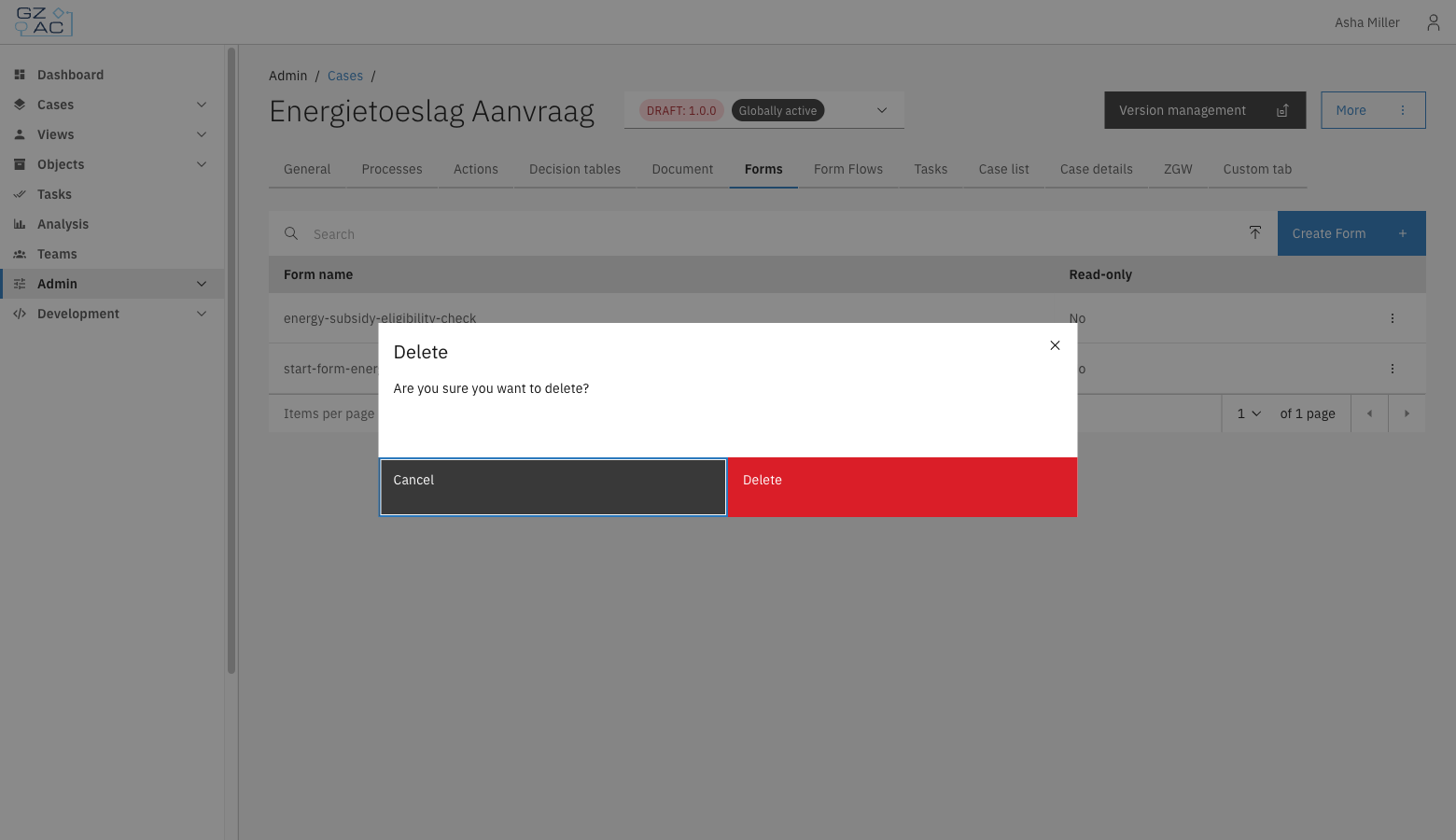The width and height of the screenshot is (1456, 840).
Task: Click the Version management button
Action: click(x=1205, y=110)
